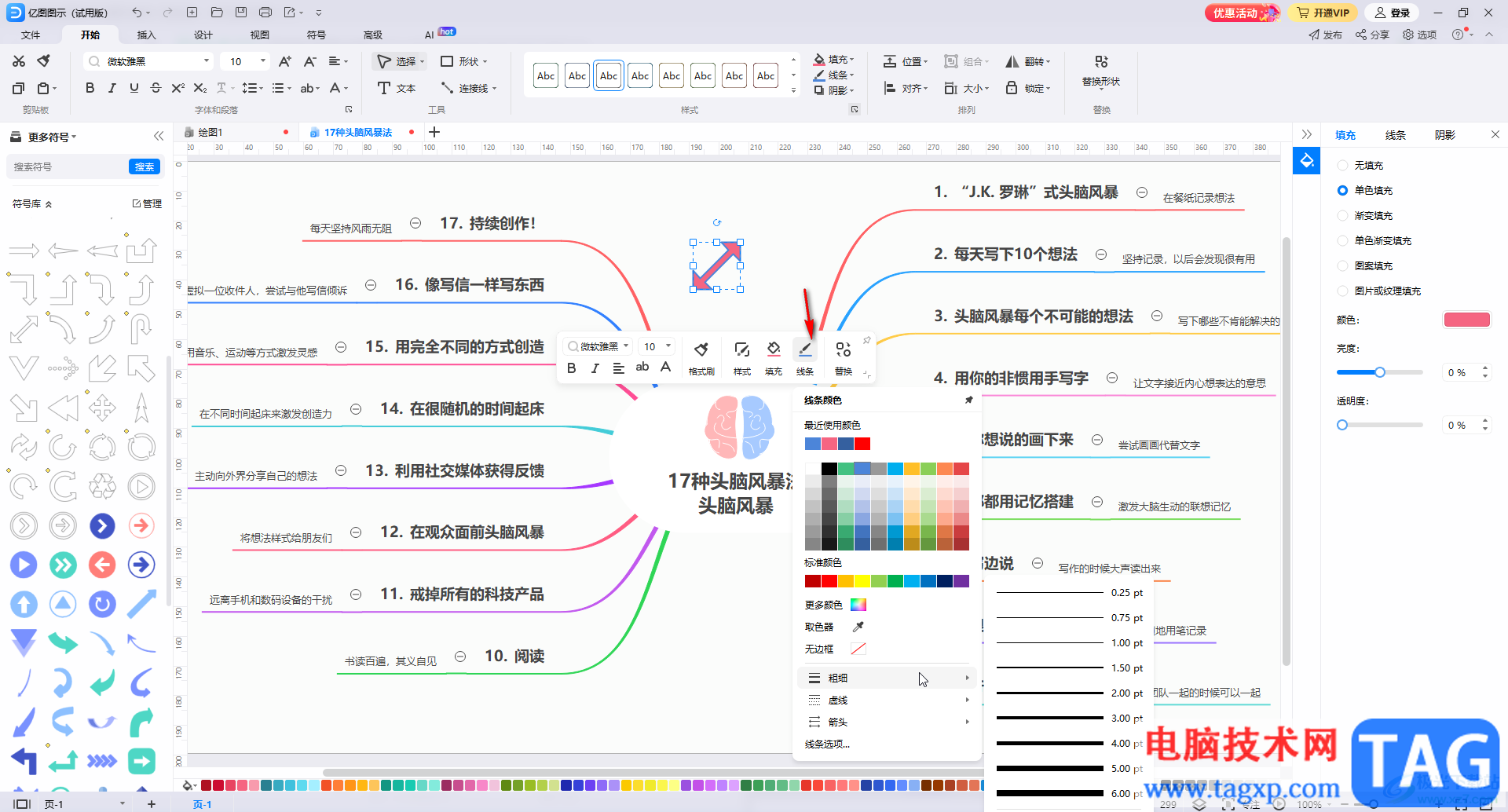Click Replace icon in floating toolbar
Viewport: 1508px width, 812px height.
coord(844,357)
